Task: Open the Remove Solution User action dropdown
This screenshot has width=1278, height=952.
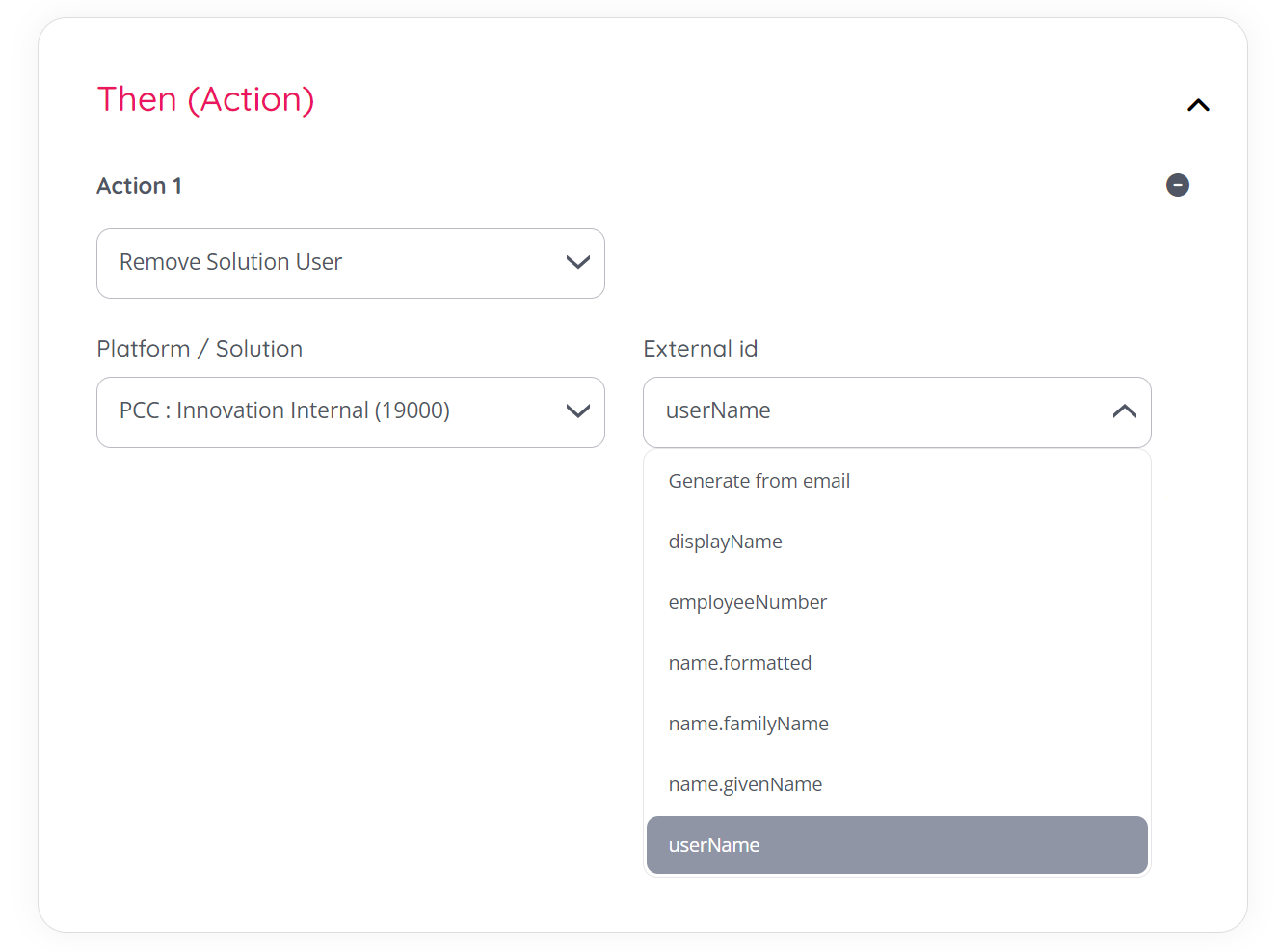Action: tap(328, 263)
